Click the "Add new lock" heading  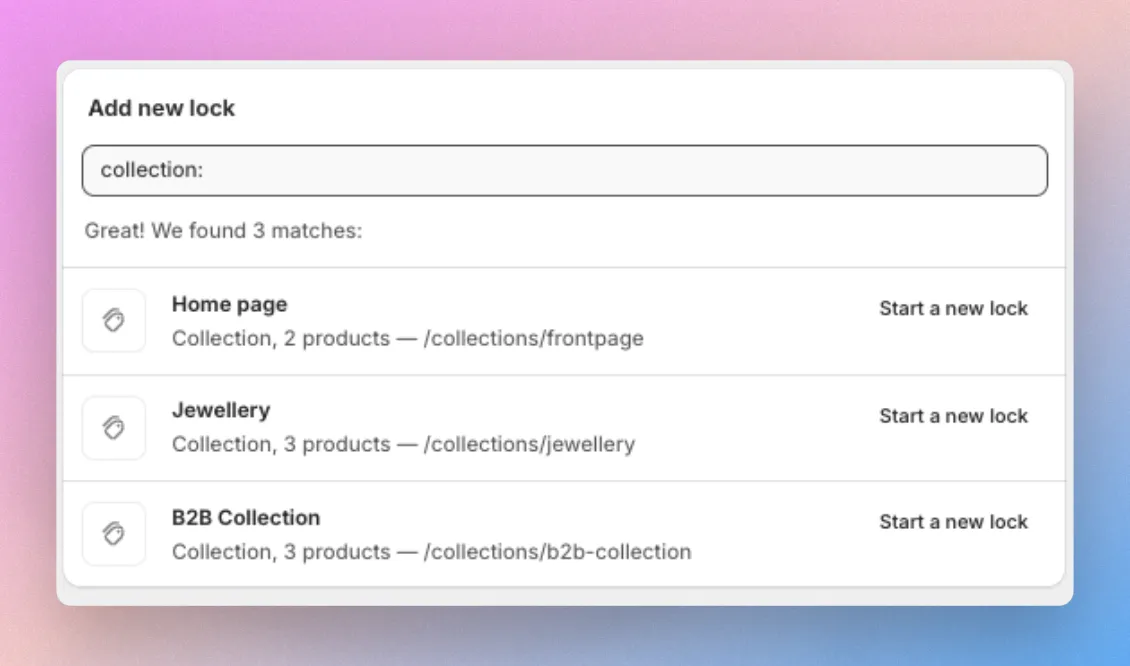[161, 108]
